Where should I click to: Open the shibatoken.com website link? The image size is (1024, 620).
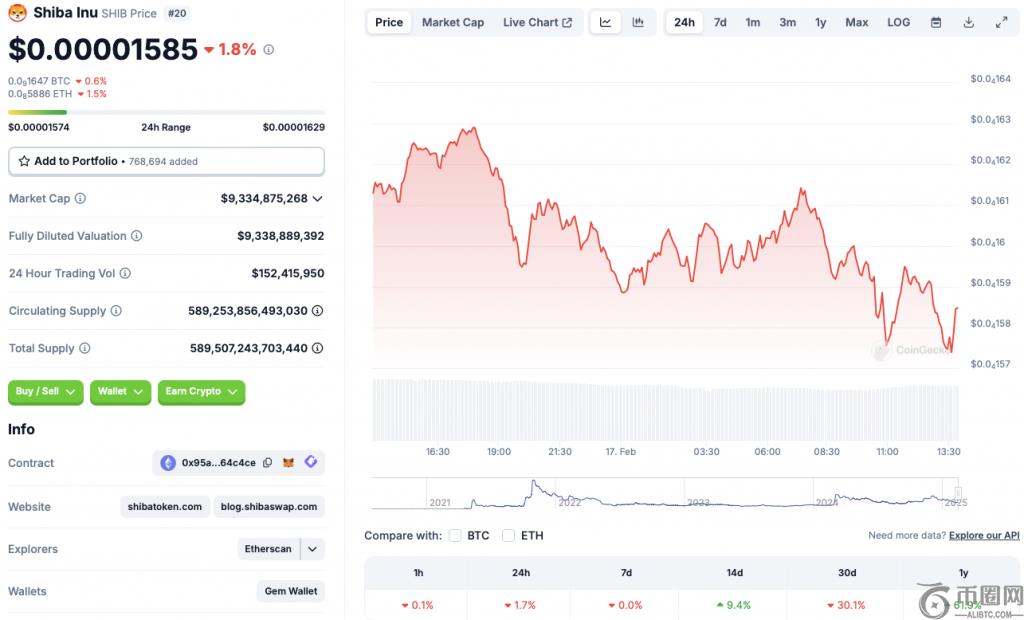pyautogui.click(x=165, y=507)
